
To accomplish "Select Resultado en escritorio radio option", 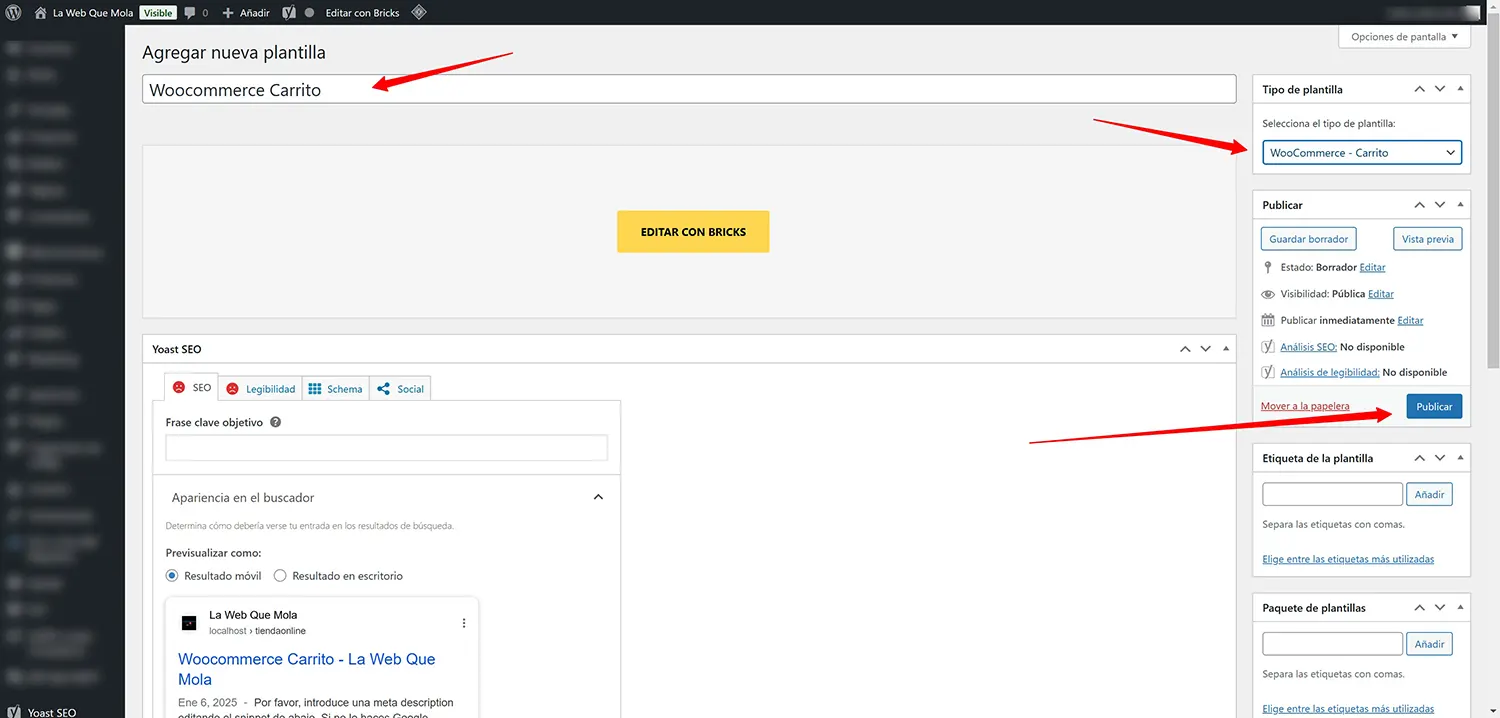I will [x=280, y=576].
